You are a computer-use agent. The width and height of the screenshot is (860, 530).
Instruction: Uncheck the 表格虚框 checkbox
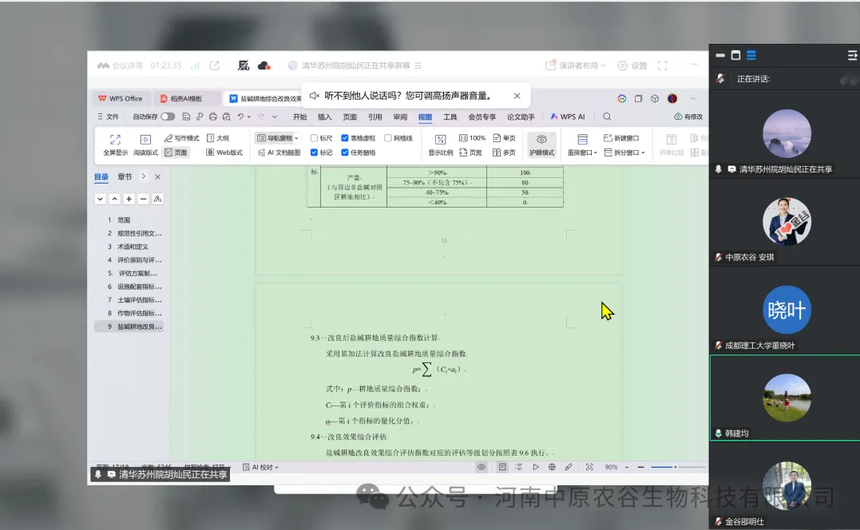(345, 138)
